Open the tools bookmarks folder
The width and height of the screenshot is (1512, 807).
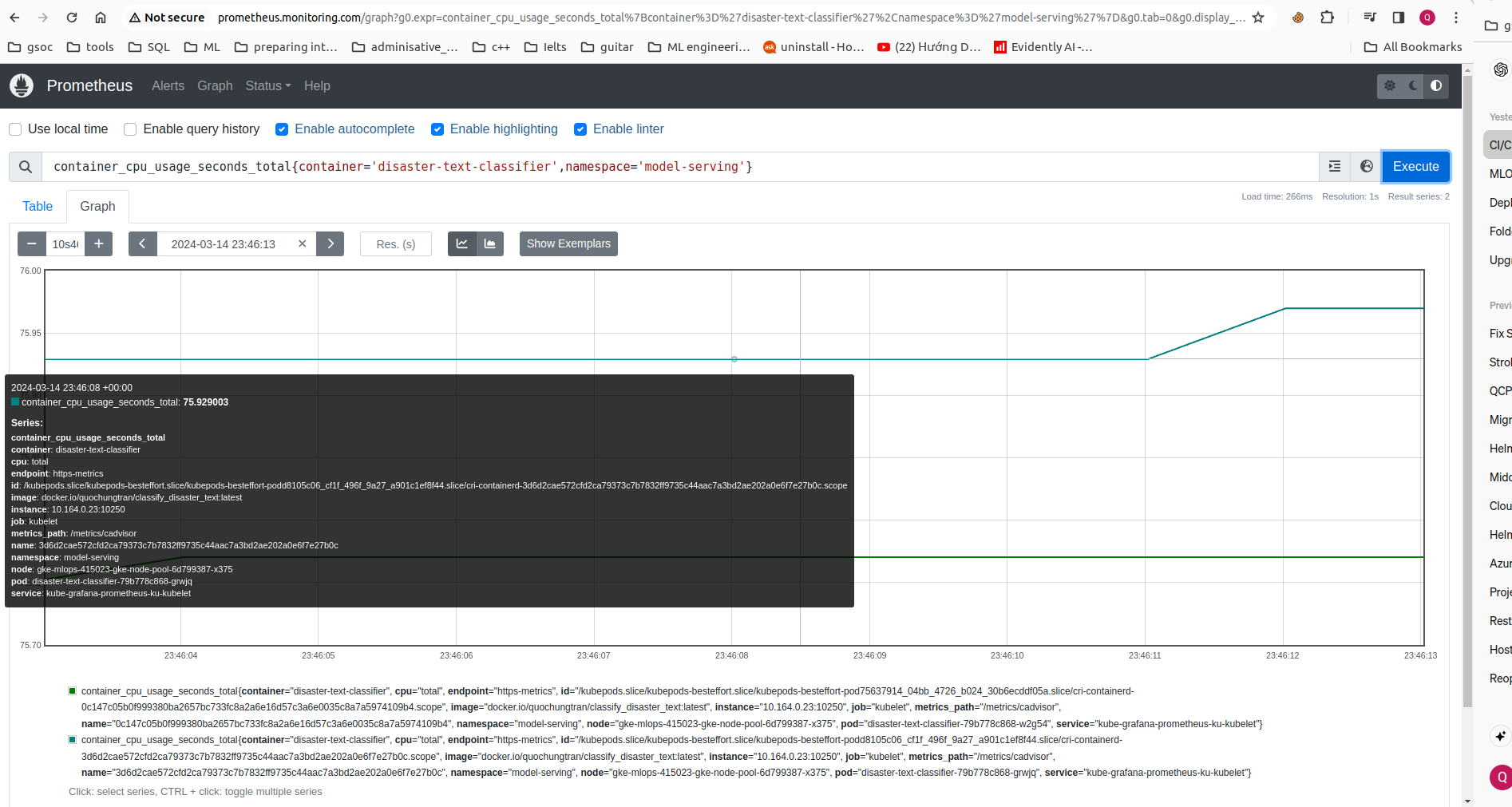coord(90,47)
